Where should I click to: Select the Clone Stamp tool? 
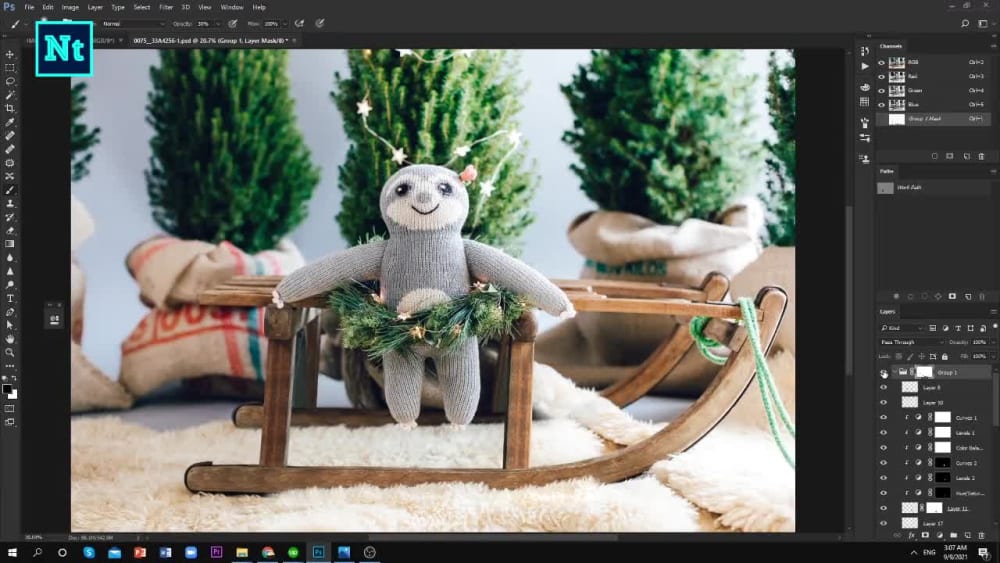click(x=10, y=203)
